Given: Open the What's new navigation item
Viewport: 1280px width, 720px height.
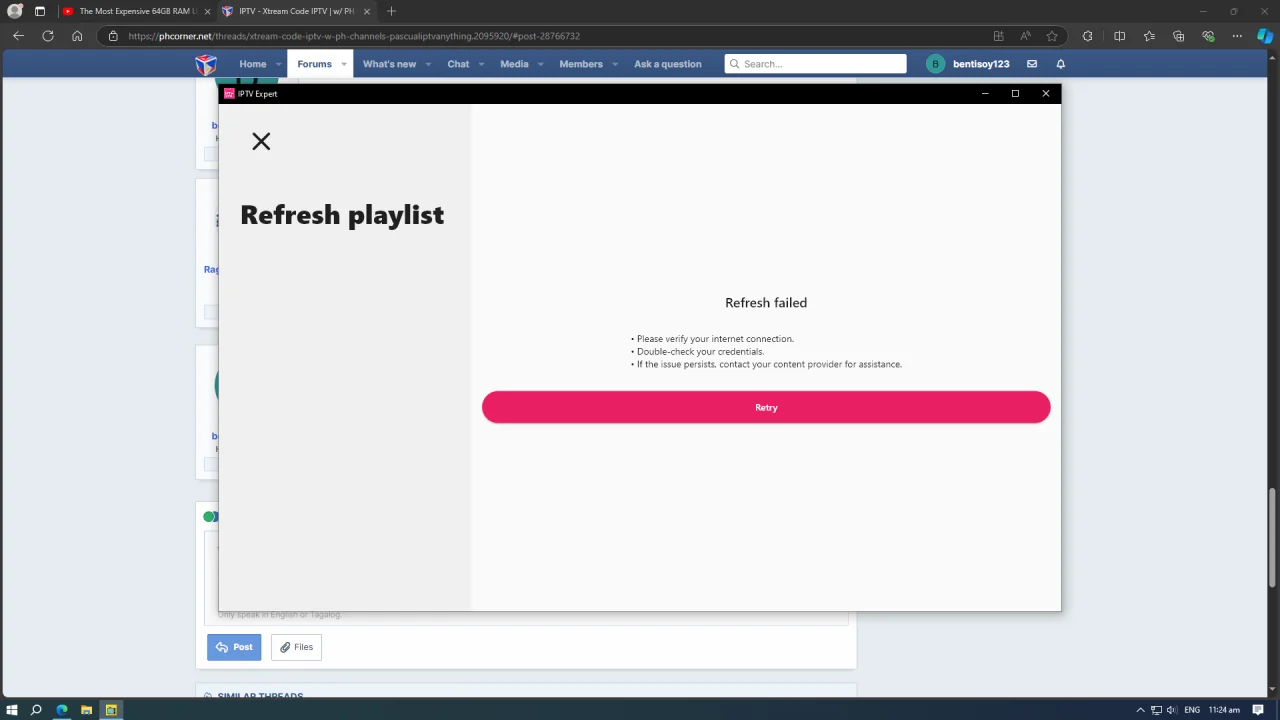Looking at the screenshot, I should pyautogui.click(x=389, y=64).
